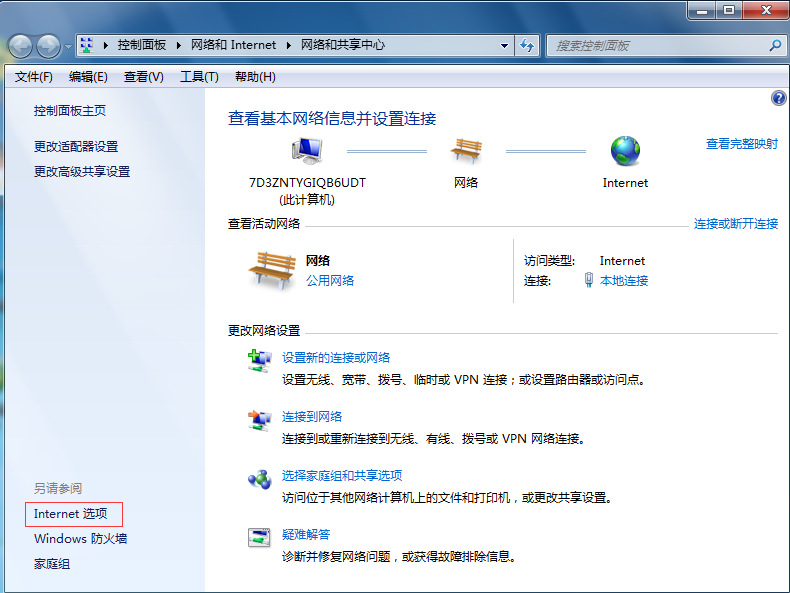Viewport: 790px width, 593px height.
Task: Expand the address bar history dropdown
Action: point(506,45)
